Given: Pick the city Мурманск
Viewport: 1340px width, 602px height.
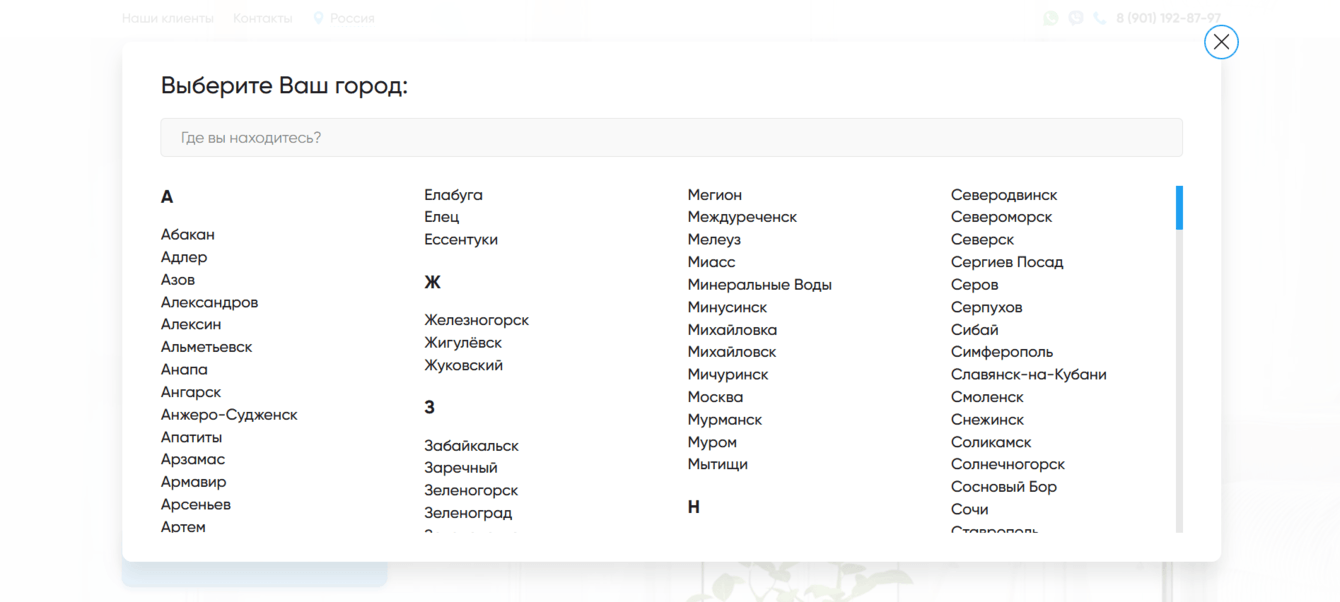Looking at the screenshot, I should [x=725, y=420].
